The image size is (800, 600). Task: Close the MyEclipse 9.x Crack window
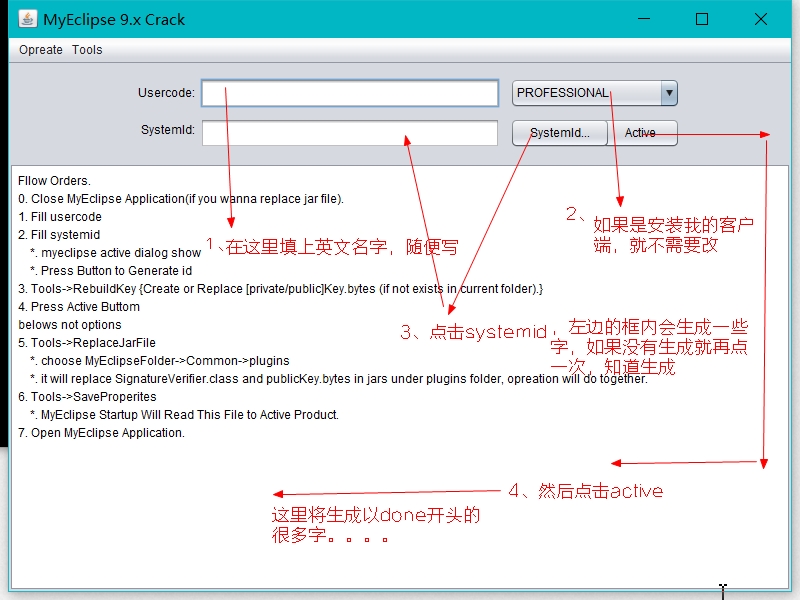[761, 19]
